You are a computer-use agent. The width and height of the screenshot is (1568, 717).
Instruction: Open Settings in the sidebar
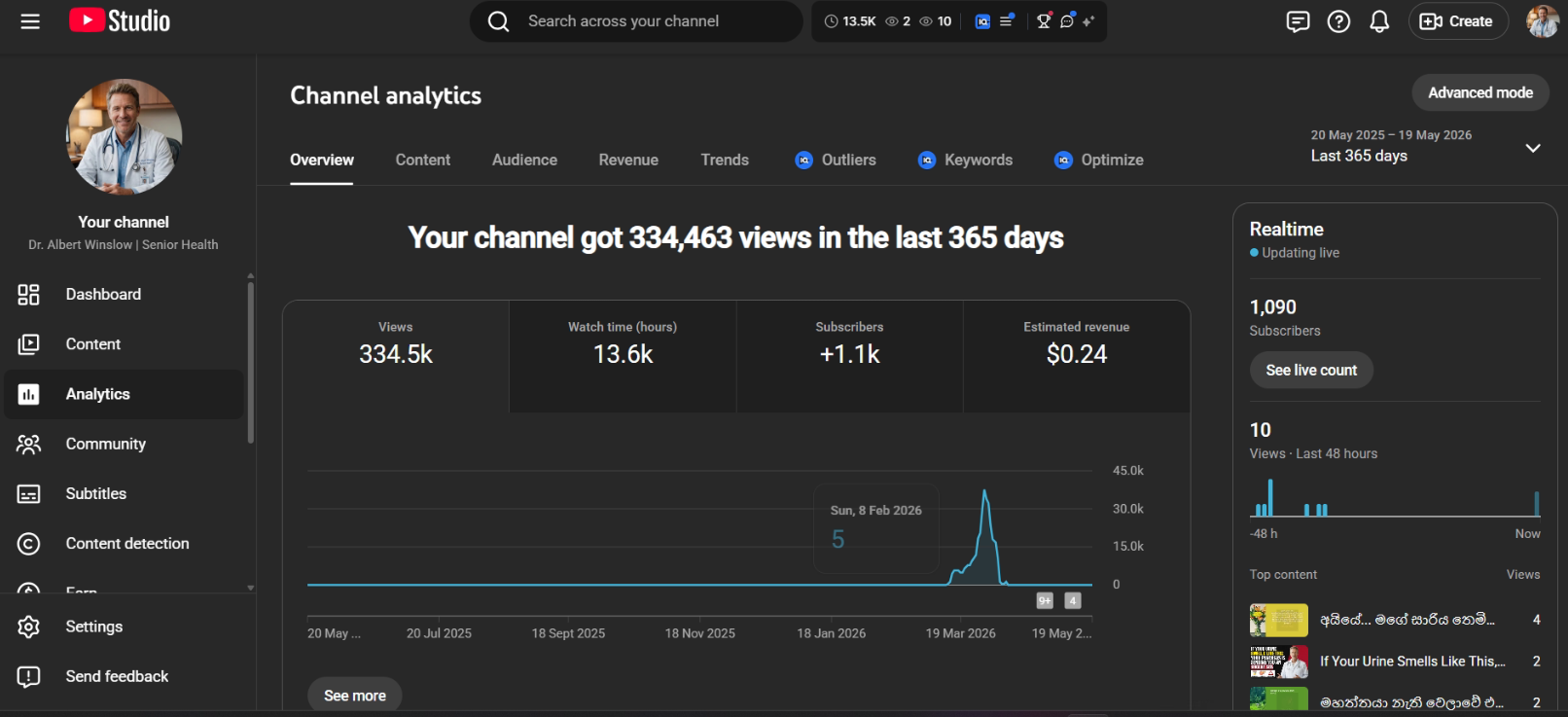click(124, 627)
